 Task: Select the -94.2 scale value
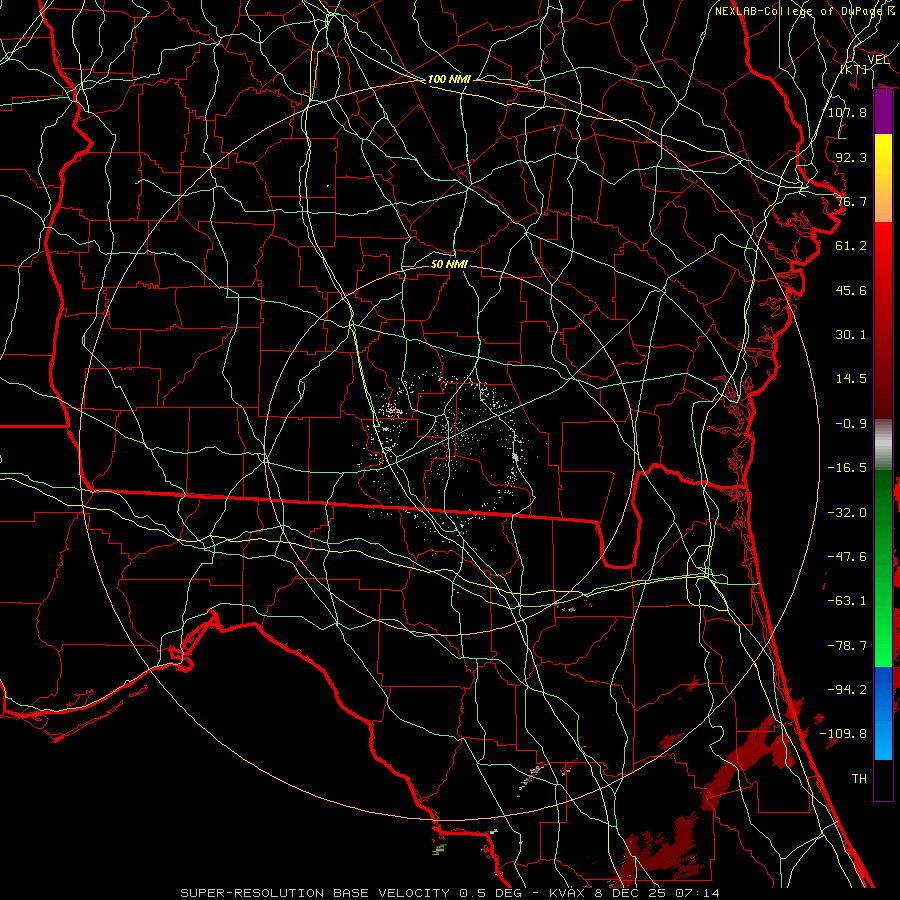847,690
